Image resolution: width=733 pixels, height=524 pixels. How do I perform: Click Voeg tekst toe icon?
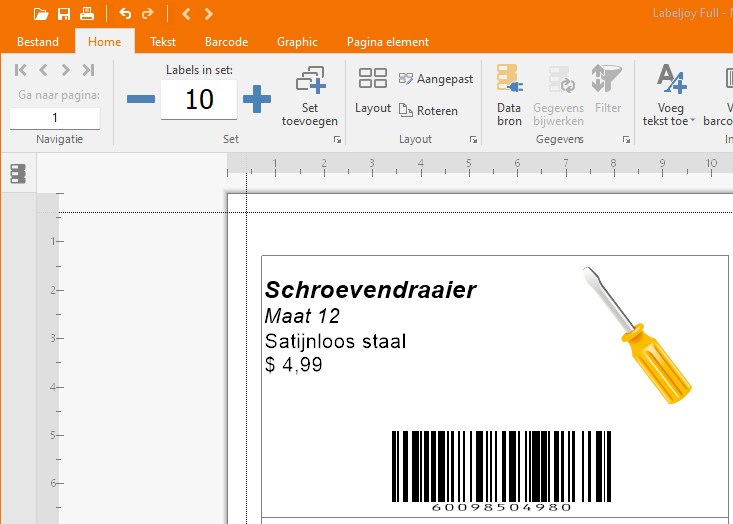(671, 79)
